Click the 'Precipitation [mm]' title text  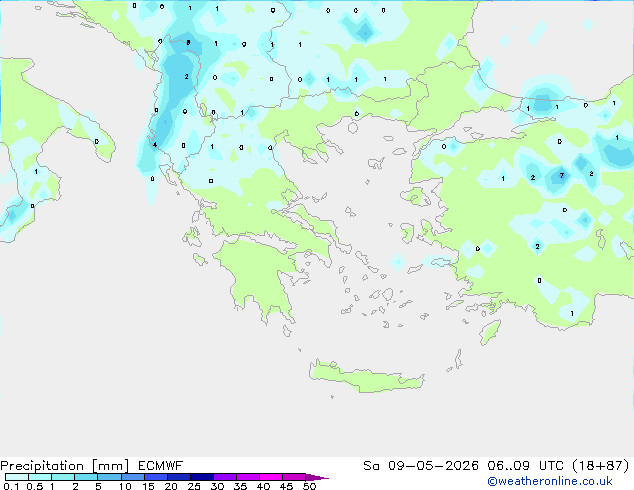pyautogui.click(x=65, y=466)
